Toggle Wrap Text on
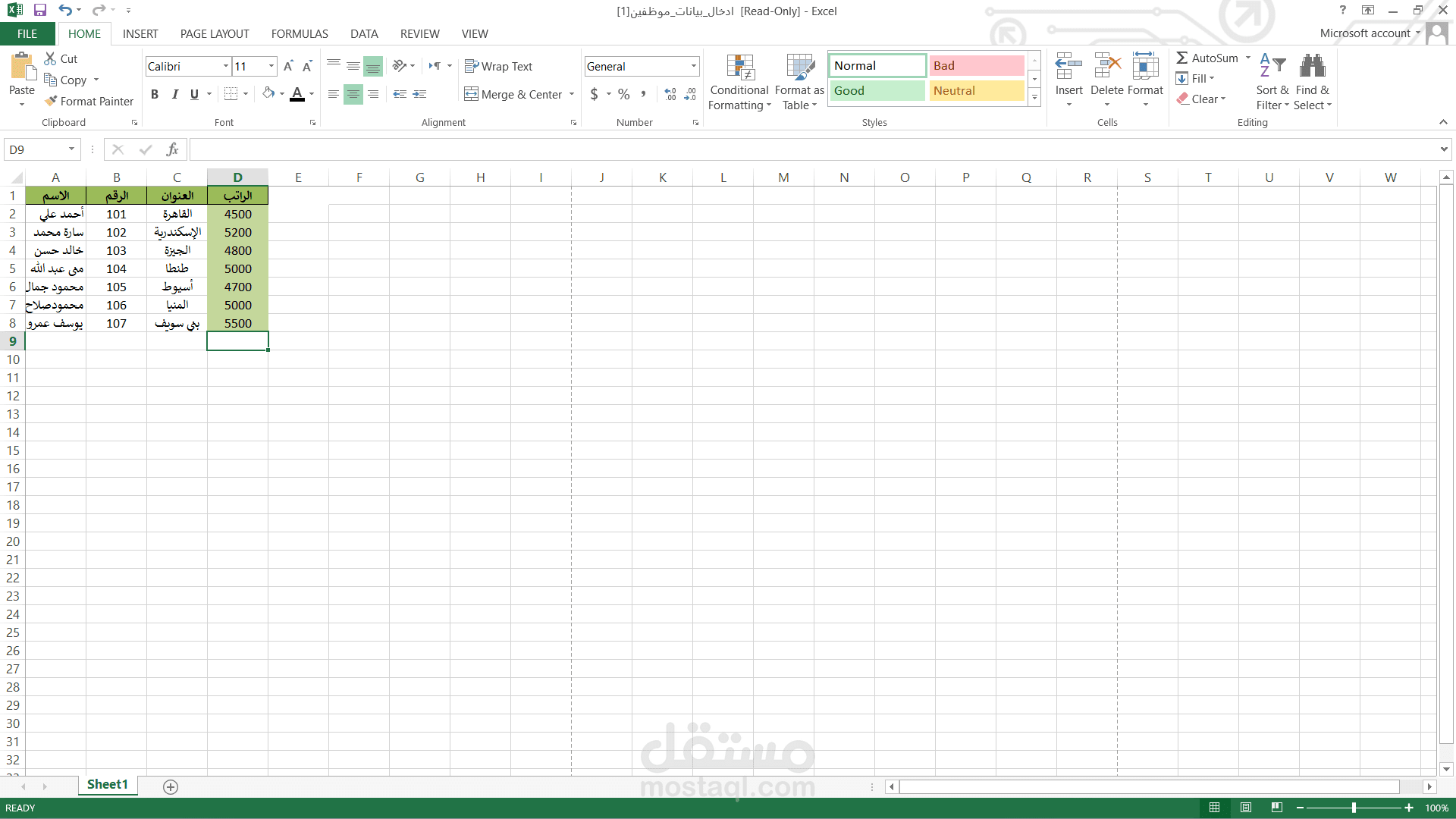Viewport: 1456px width, 819px height. (499, 66)
